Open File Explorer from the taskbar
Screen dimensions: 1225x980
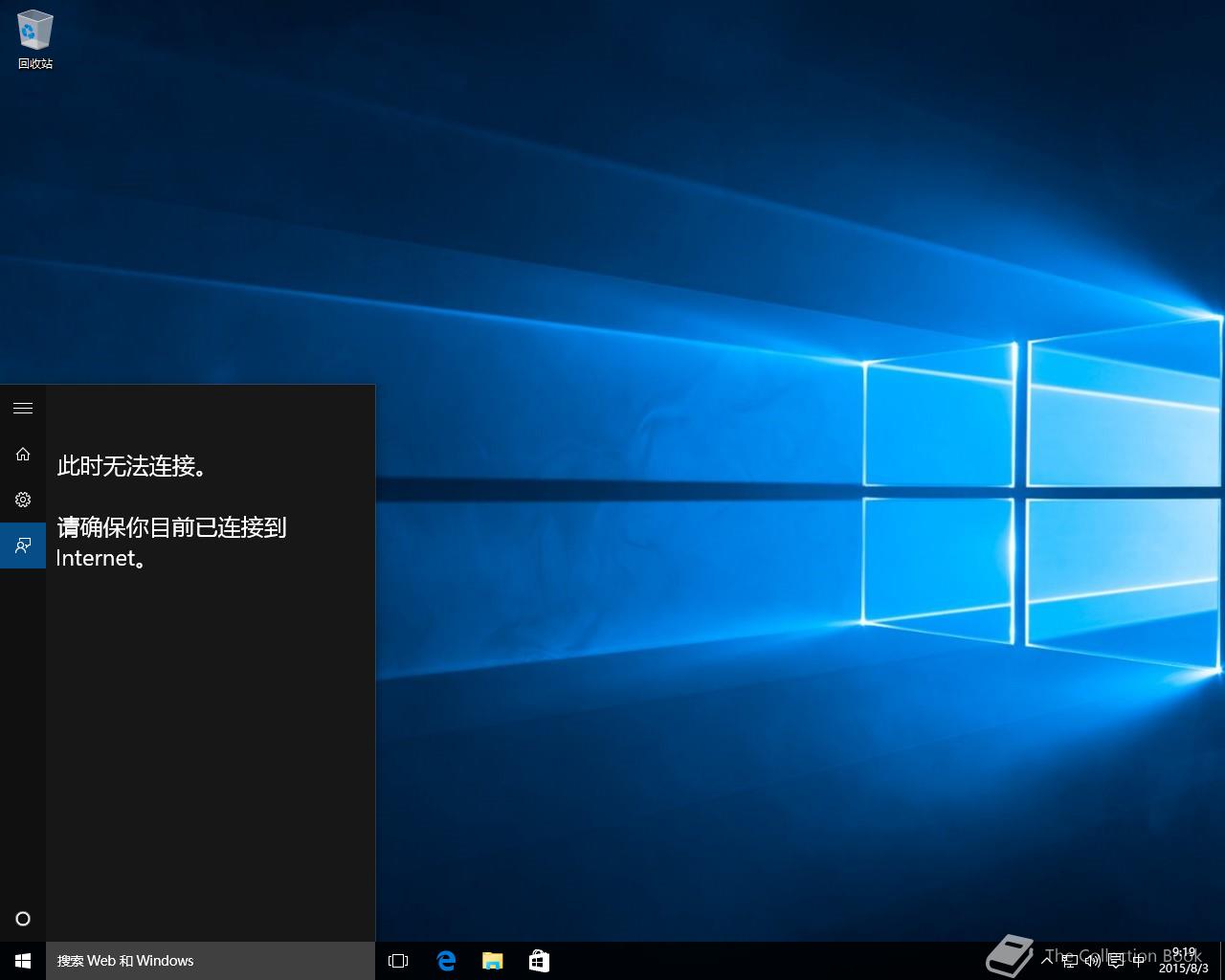click(492, 961)
